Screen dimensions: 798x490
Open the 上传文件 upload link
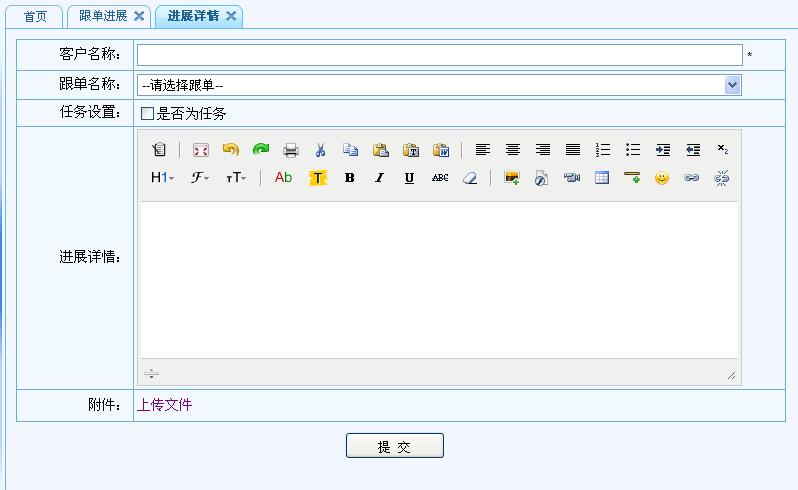(x=164, y=405)
